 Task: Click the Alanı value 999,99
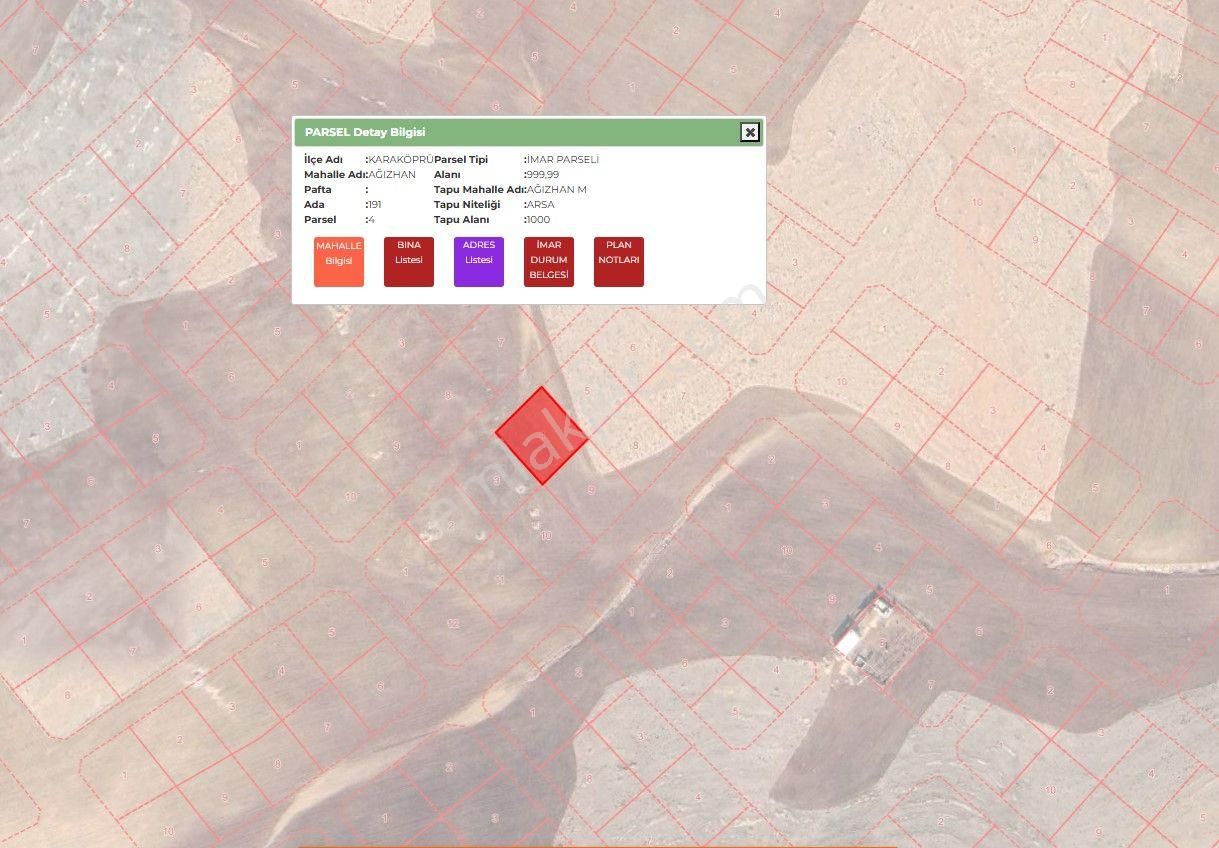tap(543, 175)
